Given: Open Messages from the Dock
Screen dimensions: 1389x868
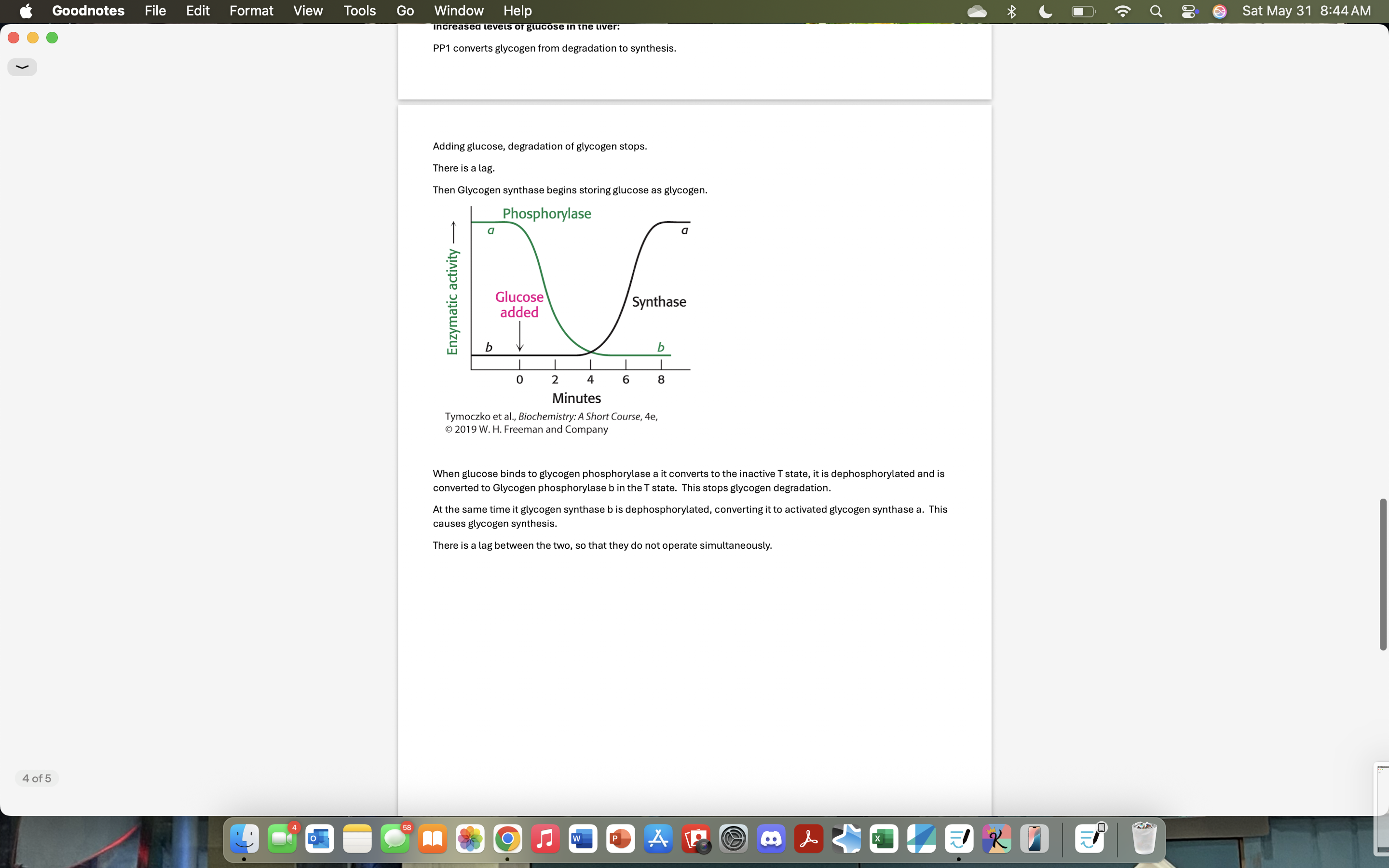Looking at the screenshot, I should pos(395,838).
